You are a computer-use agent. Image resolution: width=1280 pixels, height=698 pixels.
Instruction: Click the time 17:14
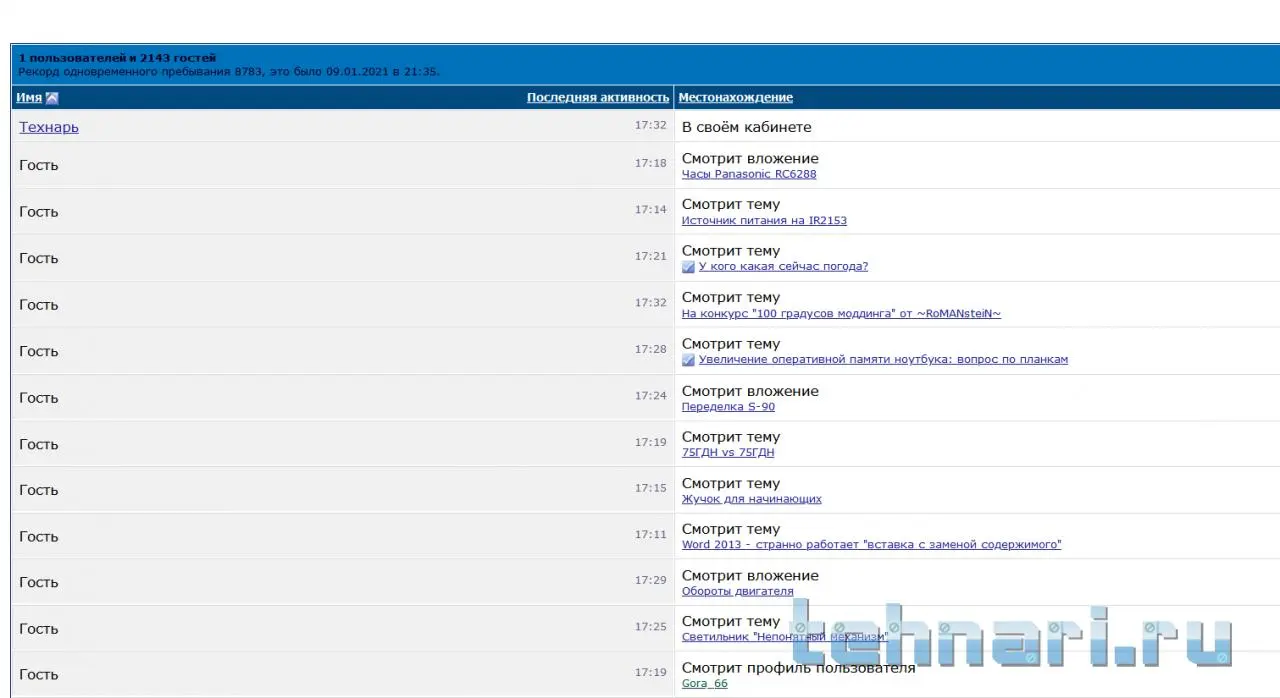pyautogui.click(x=650, y=210)
